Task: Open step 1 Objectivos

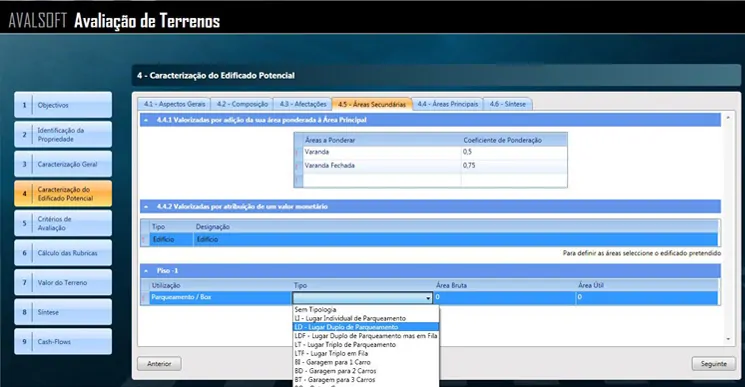Action: click(x=63, y=105)
